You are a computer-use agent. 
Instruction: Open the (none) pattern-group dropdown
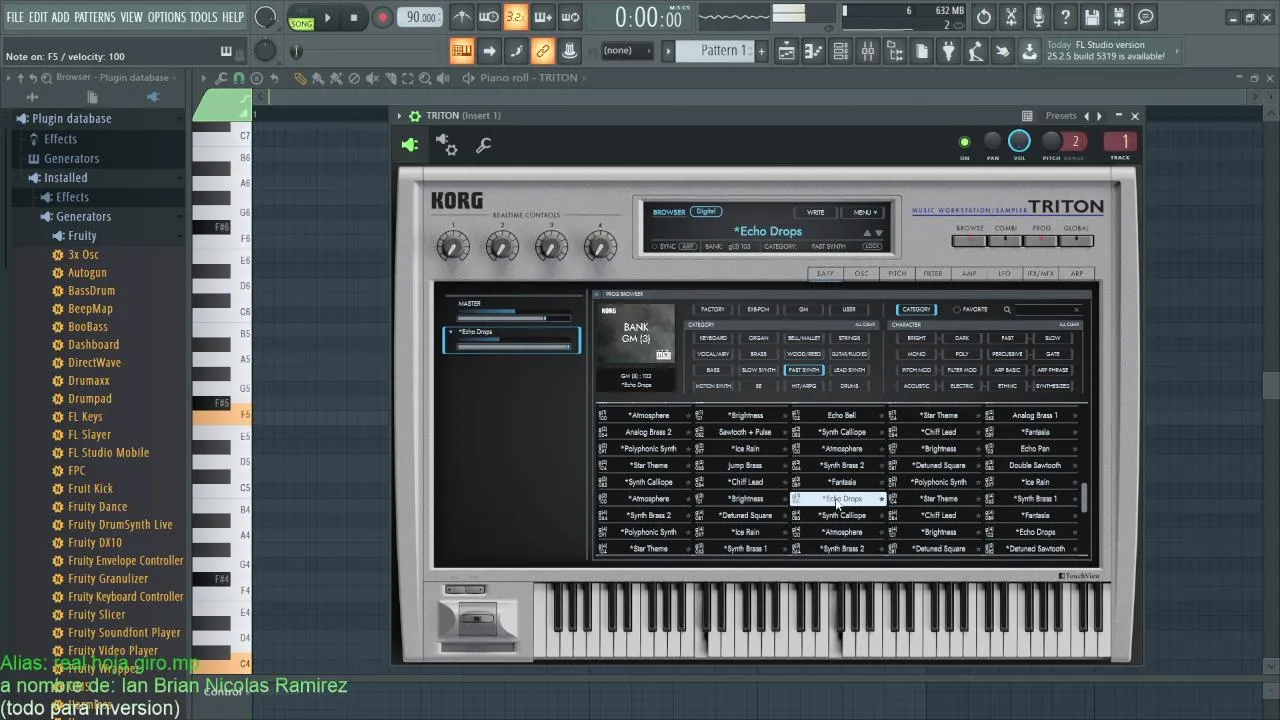[x=628, y=51]
